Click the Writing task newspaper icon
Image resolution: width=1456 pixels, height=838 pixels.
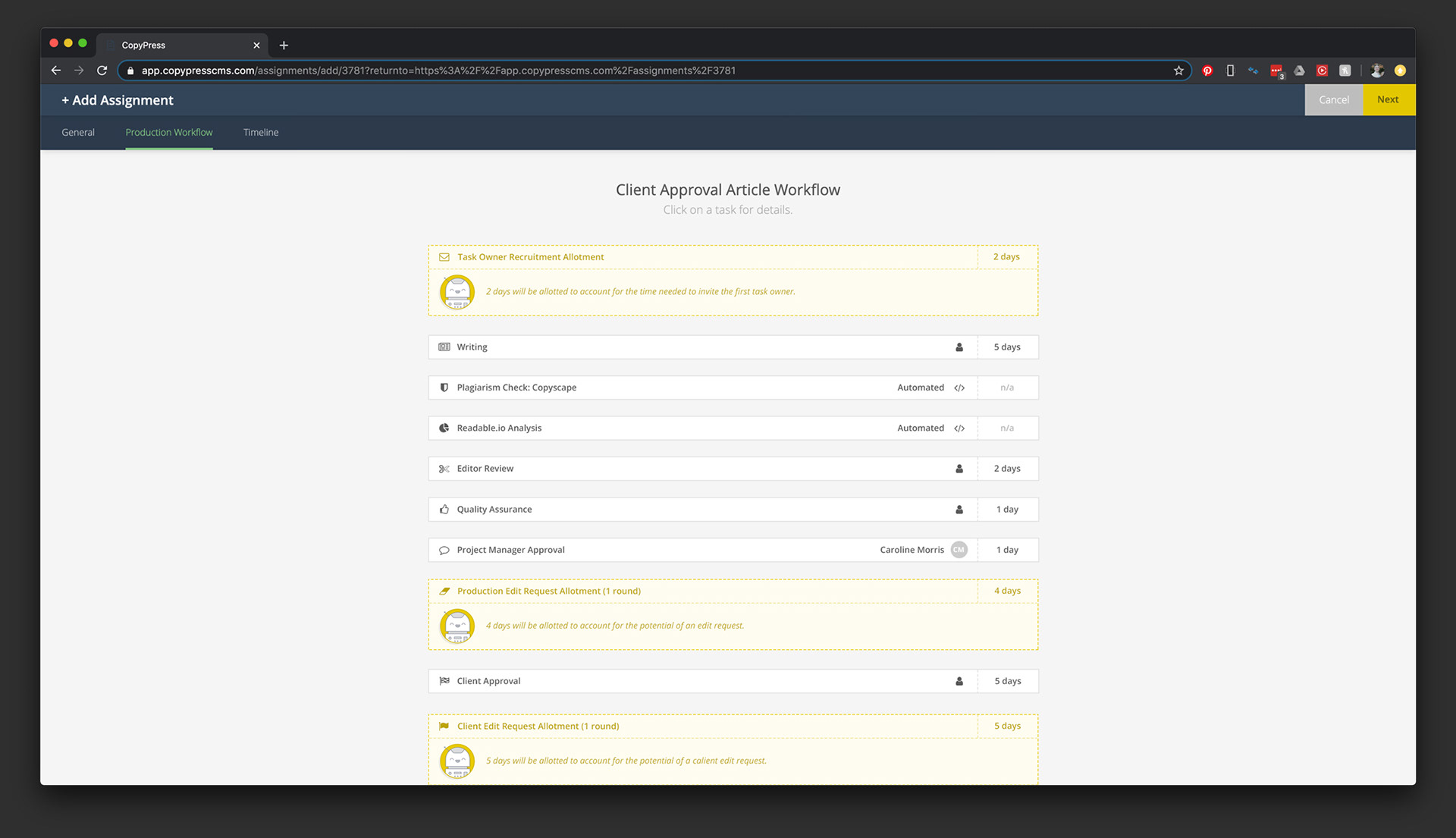(x=444, y=347)
